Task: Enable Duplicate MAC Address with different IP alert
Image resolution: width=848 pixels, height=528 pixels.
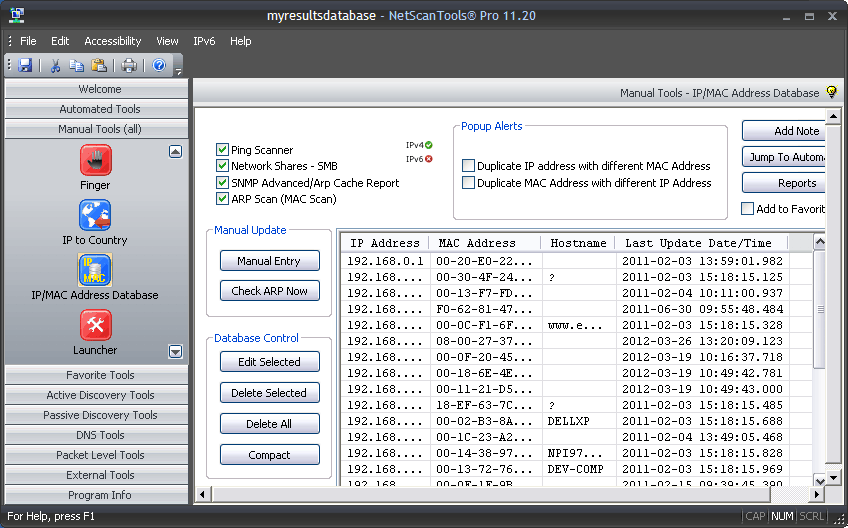Action: click(468, 182)
